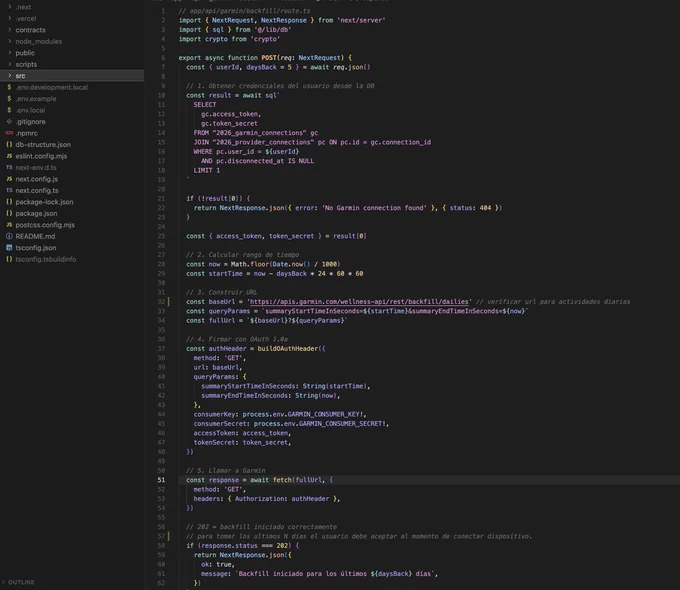Click the next.config.ts TS icon
Screen dimensions: 680x590
tap(9, 190)
